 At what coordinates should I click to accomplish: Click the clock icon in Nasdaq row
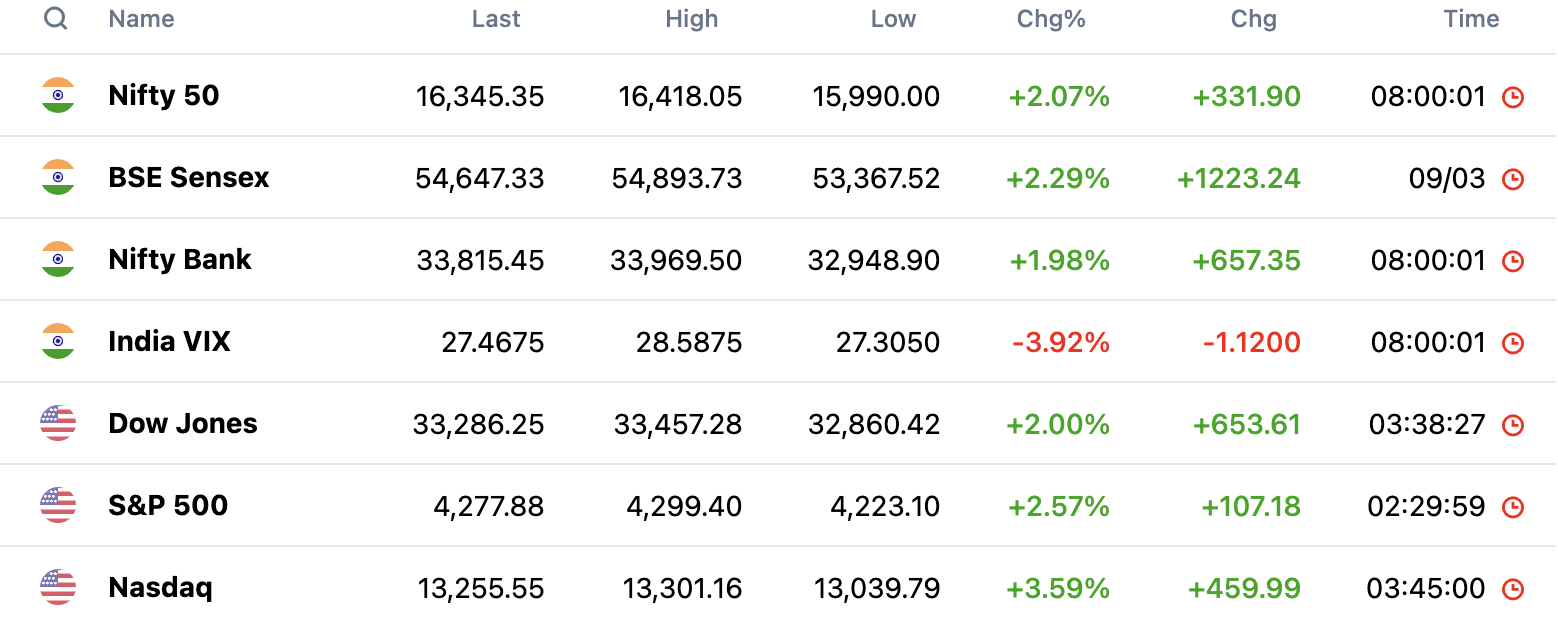point(1513,589)
